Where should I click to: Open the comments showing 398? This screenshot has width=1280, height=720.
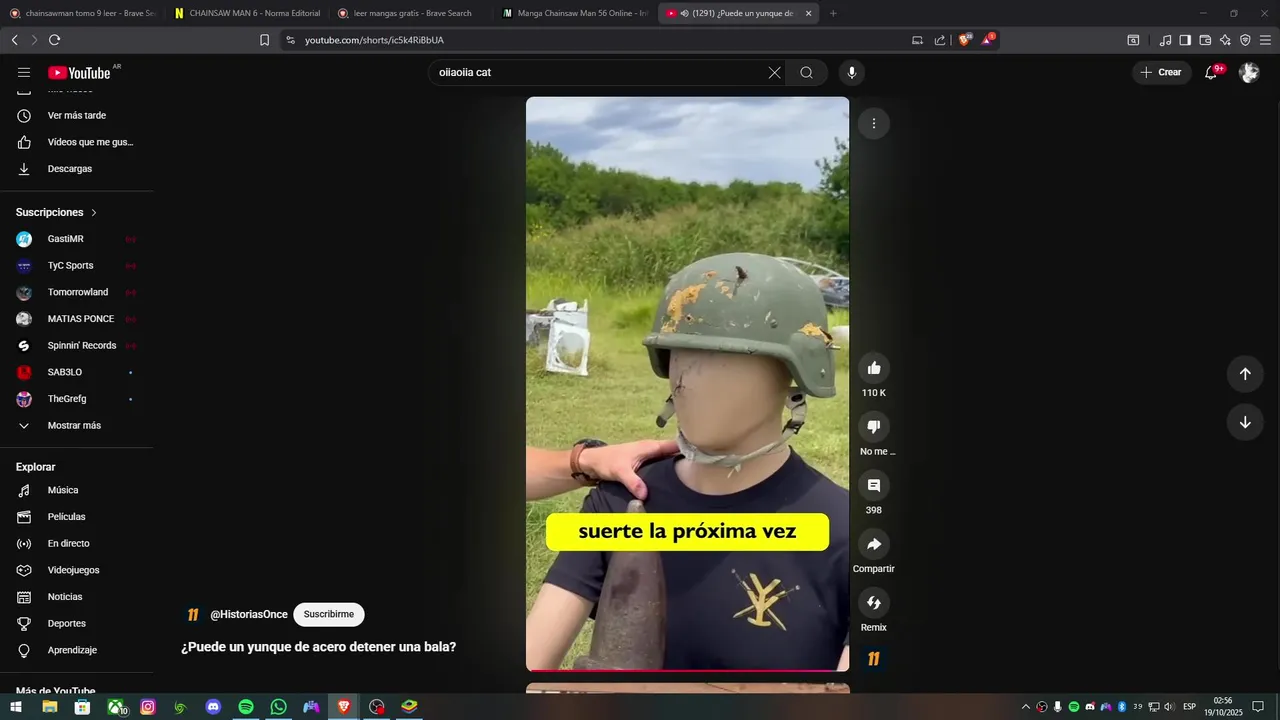pos(874,485)
